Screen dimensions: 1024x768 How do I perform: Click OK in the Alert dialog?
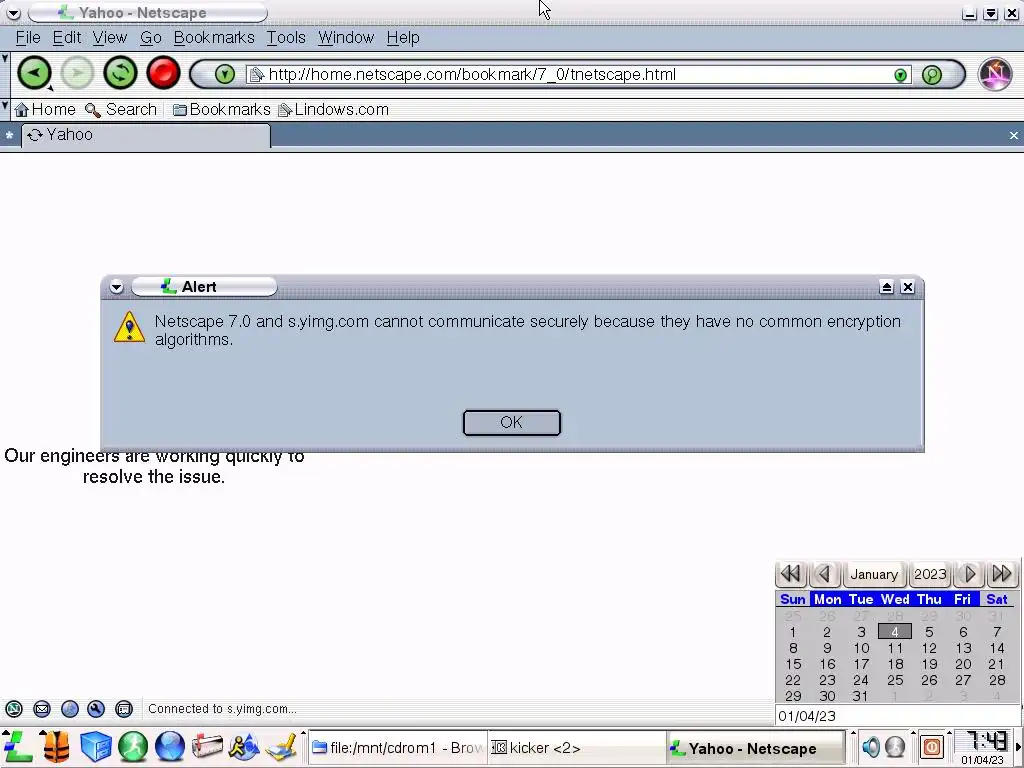click(x=511, y=423)
